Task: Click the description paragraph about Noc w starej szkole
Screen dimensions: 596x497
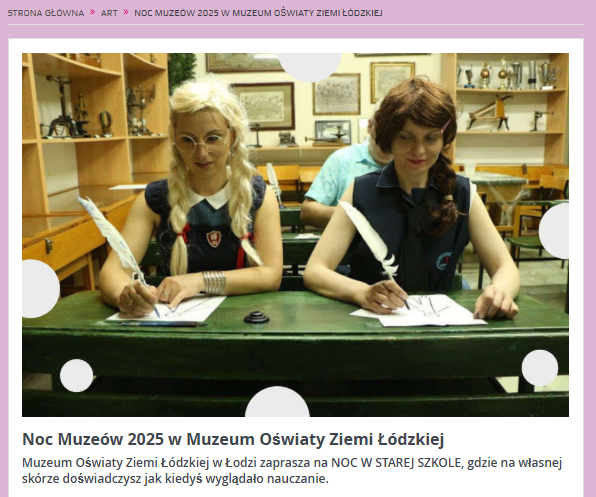Action: [292, 470]
